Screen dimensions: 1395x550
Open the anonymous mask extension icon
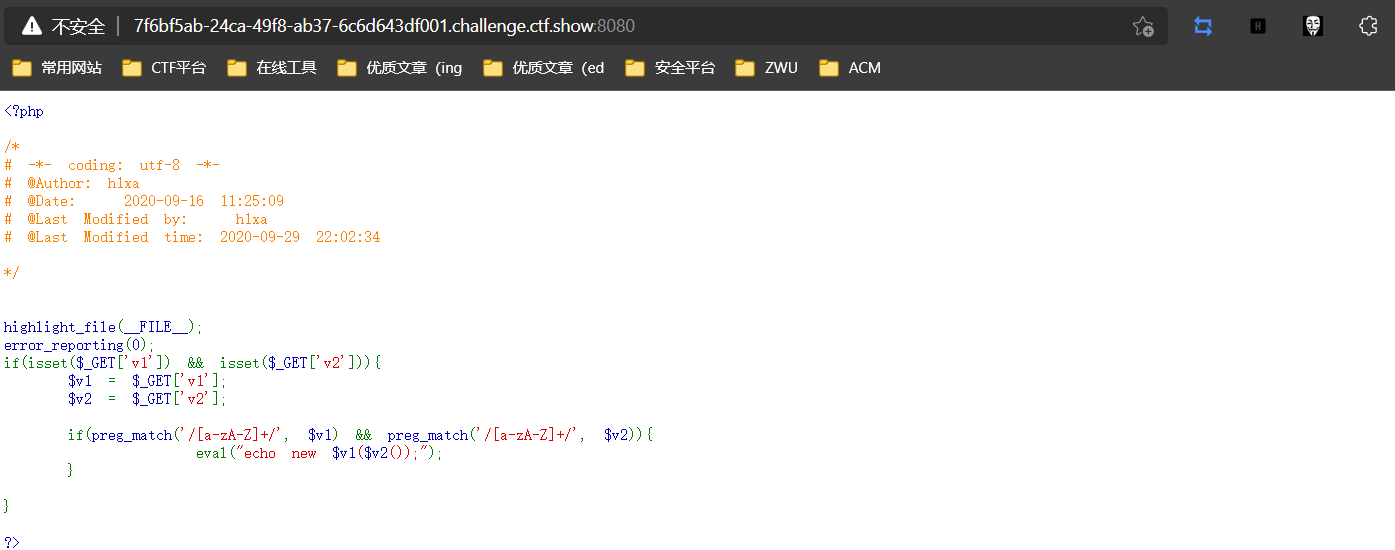(x=1313, y=27)
